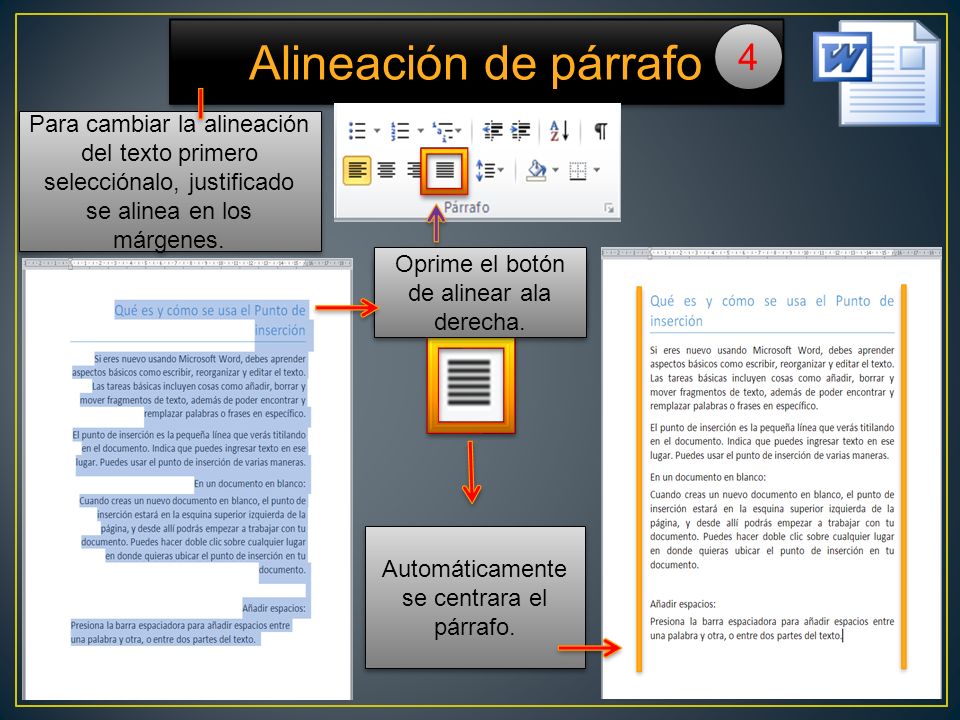Image resolution: width=960 pixels, height=720 pixels.
Task: Open the Borders dropdown arrow
Action: [x=597, y=170]
